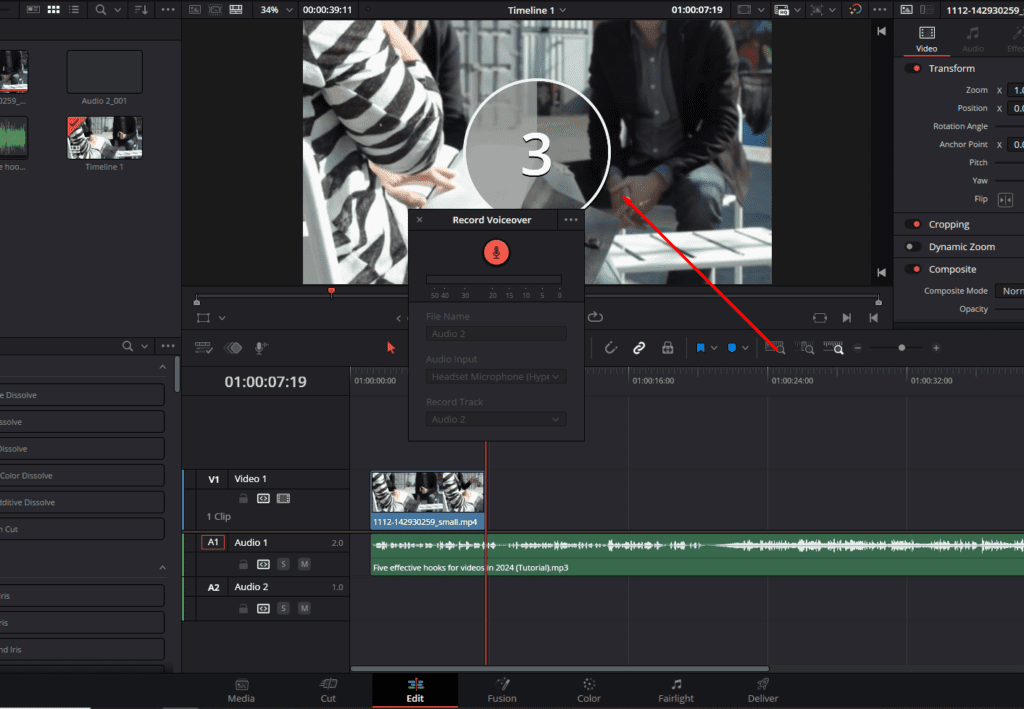Open the Fairlight page tab
This screenshot has height=709, width=1024.
(676, 690)
